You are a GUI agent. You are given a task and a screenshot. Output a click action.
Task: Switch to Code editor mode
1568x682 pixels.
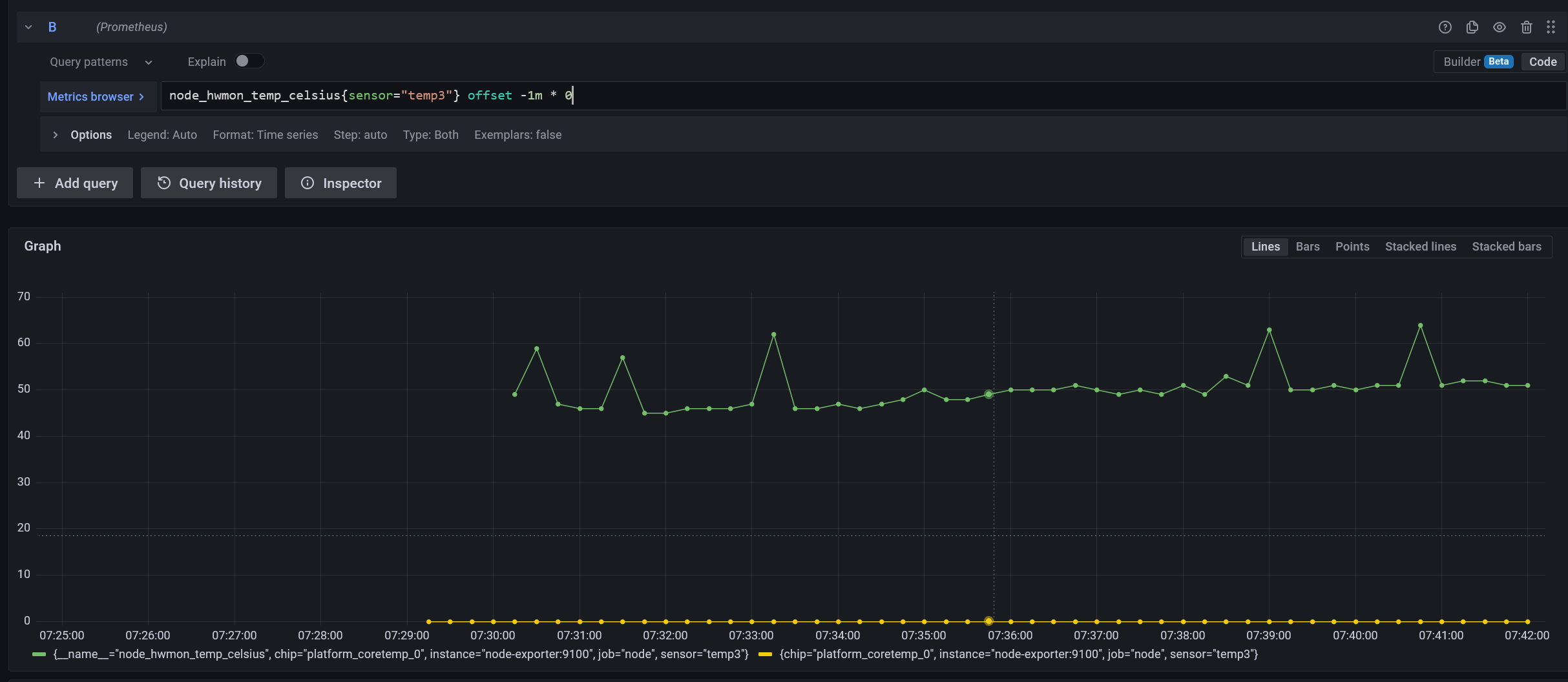[1542, 61]
